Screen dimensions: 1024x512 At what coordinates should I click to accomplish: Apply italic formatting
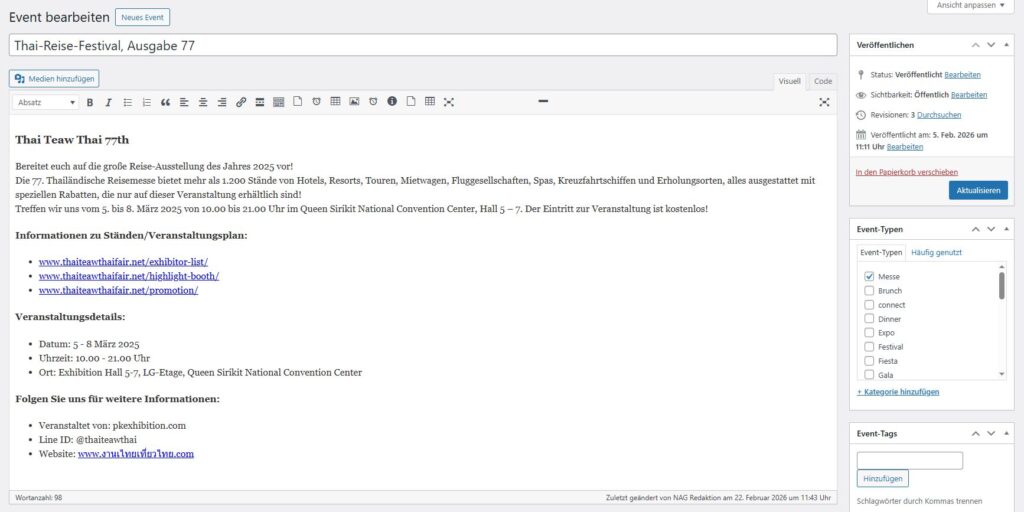tap(109, 102)
